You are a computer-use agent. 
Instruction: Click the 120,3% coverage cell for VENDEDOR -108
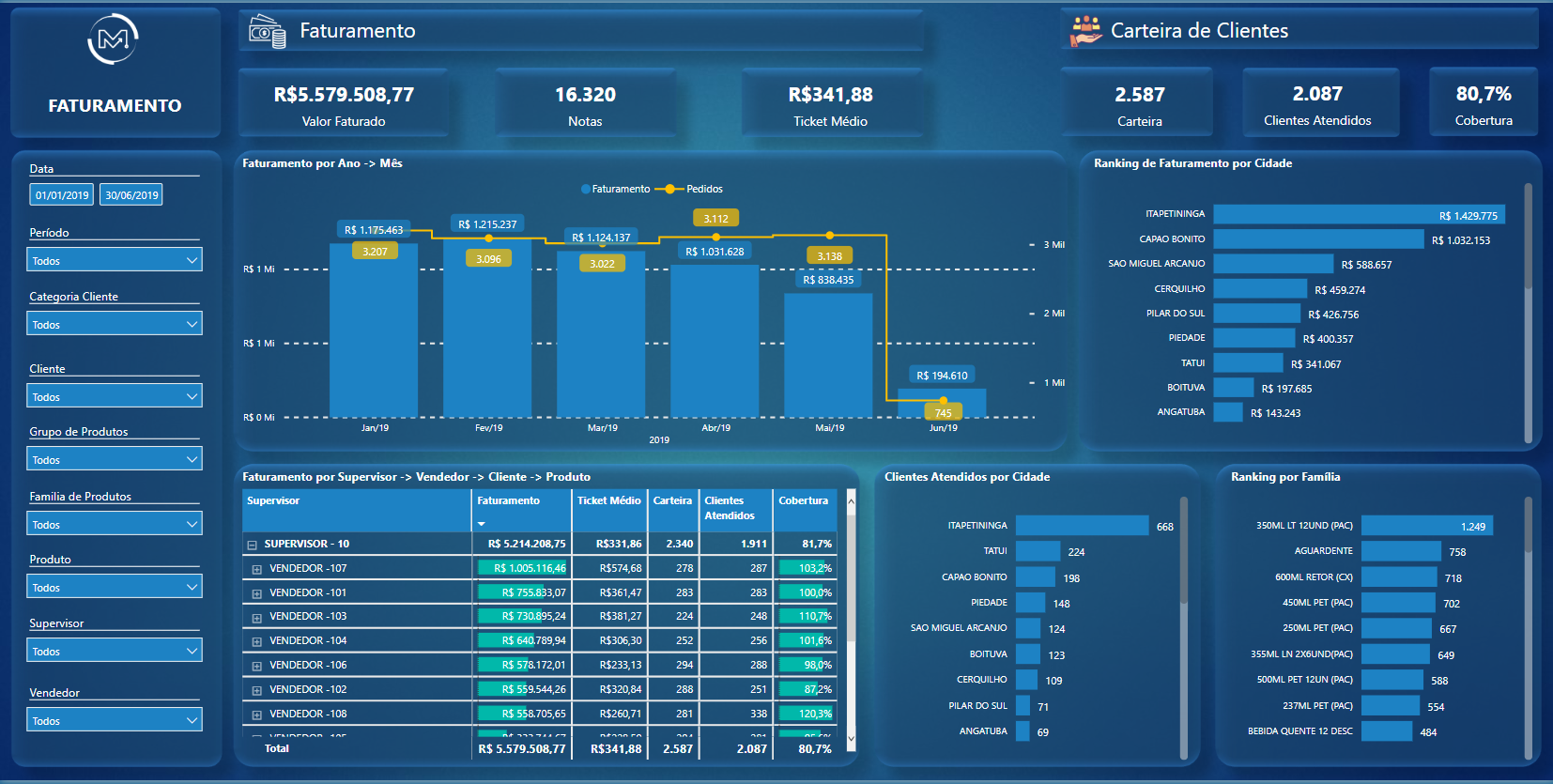click(x=807, y=714)
